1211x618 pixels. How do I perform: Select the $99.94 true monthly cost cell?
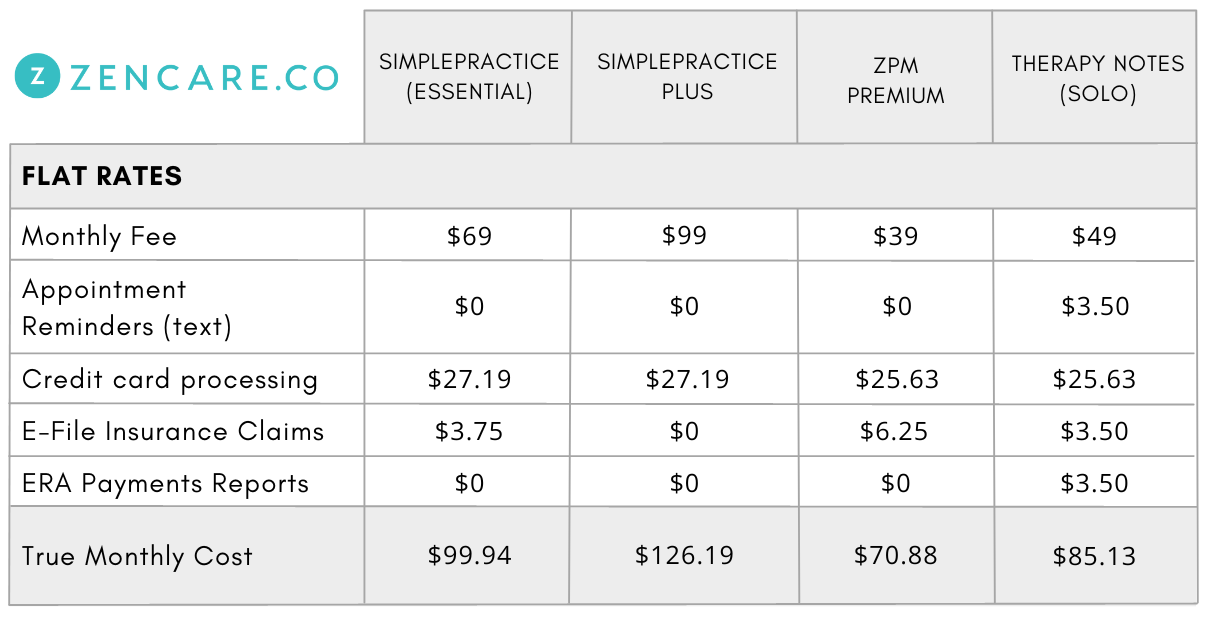[468, 556]
